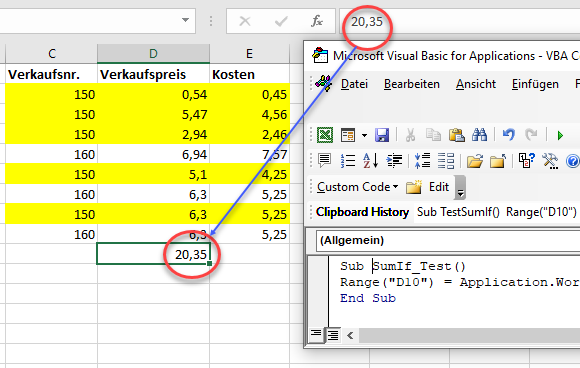The height and width of the screenshot is (368, 580).
Task: Click the A-Z sort icon
Action: click(x=371, y=161)
